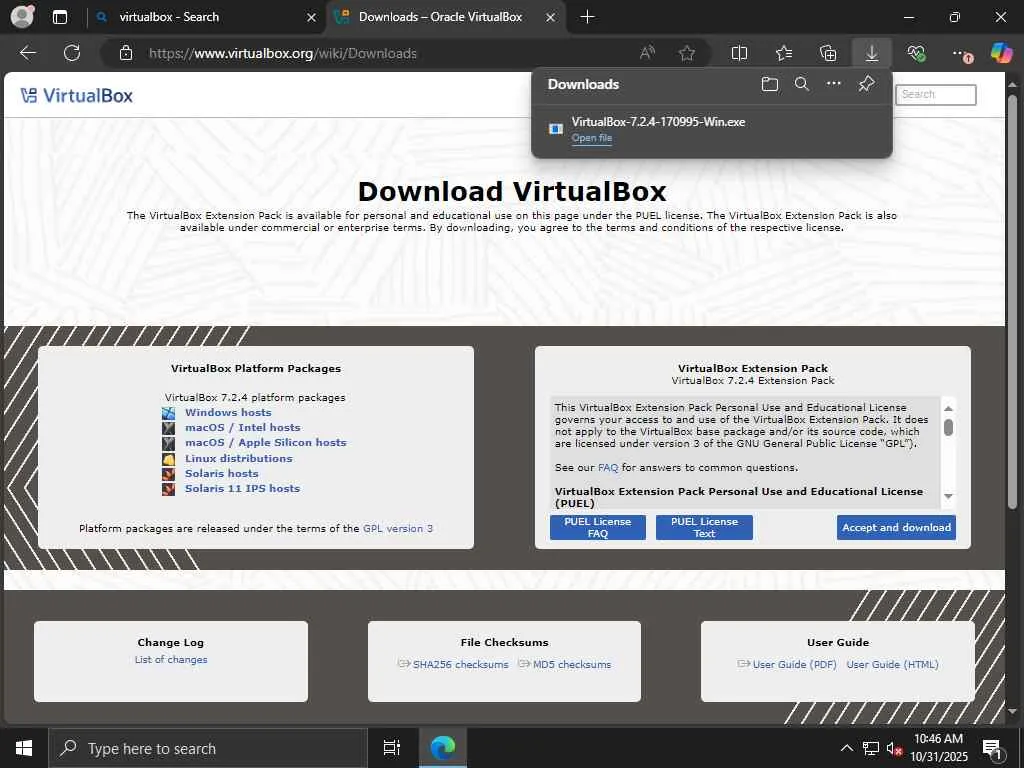Viewport: 1024px width, 768px height.
Task: Click Accept and download button
Action: point(896,527)
